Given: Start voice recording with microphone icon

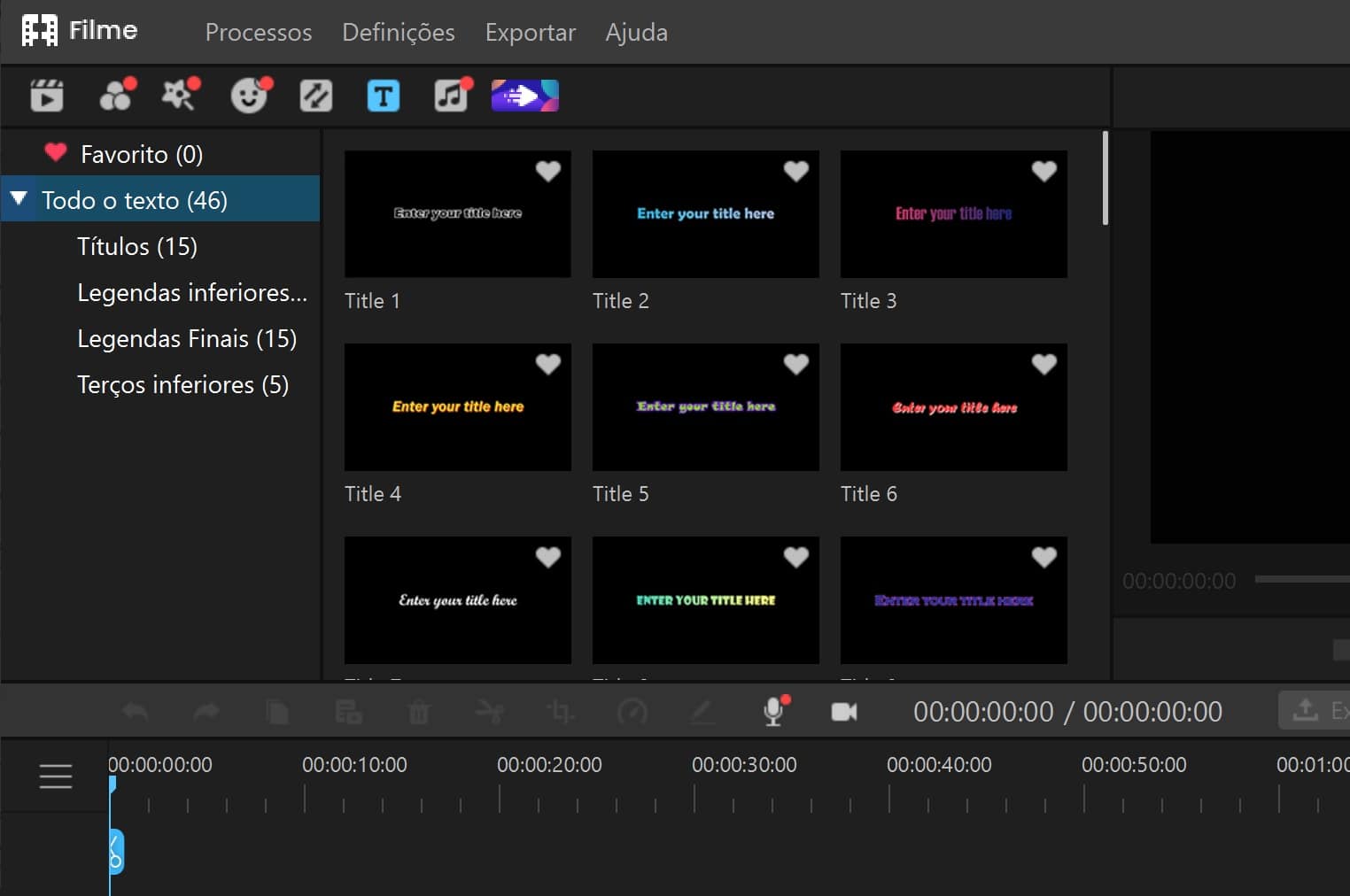Looking at the screenshot, I should coord(775,711).
